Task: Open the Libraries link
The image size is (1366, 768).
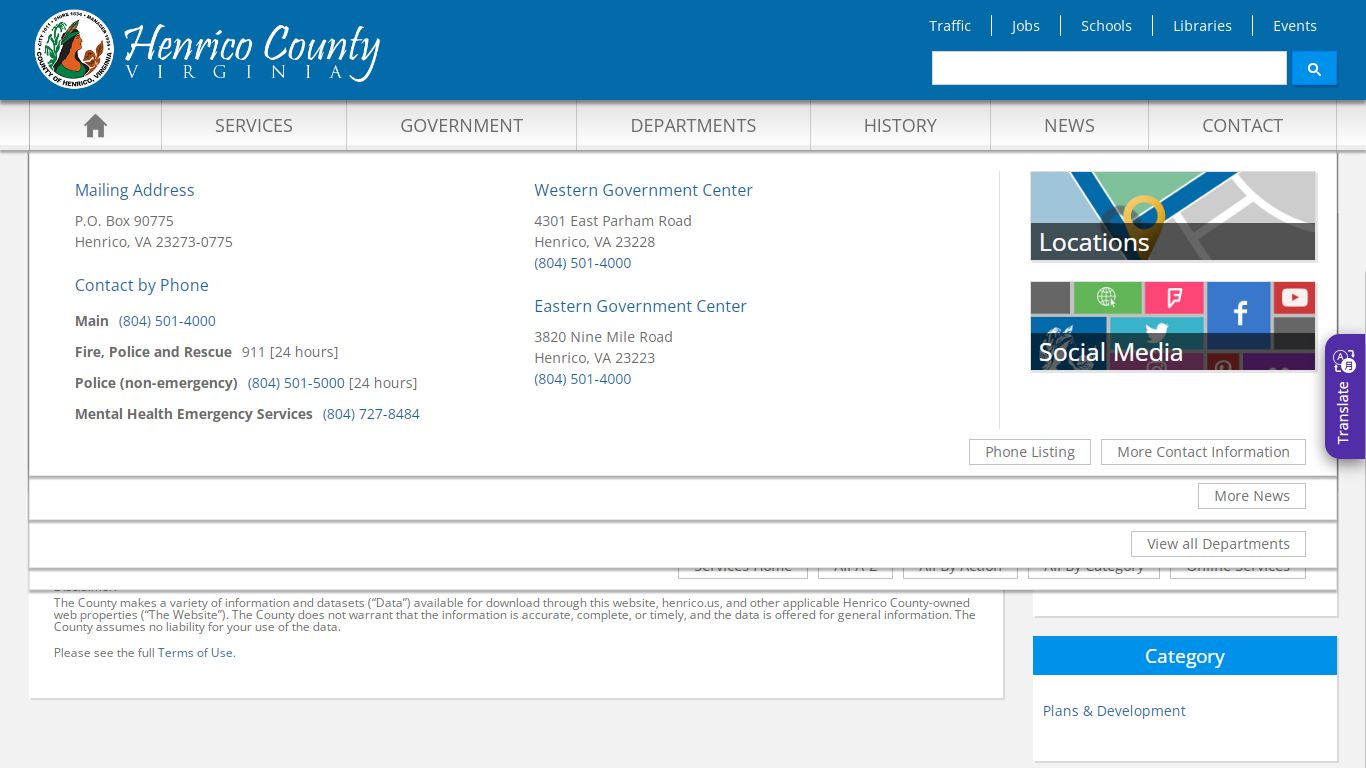Action: coord(1202,26)
